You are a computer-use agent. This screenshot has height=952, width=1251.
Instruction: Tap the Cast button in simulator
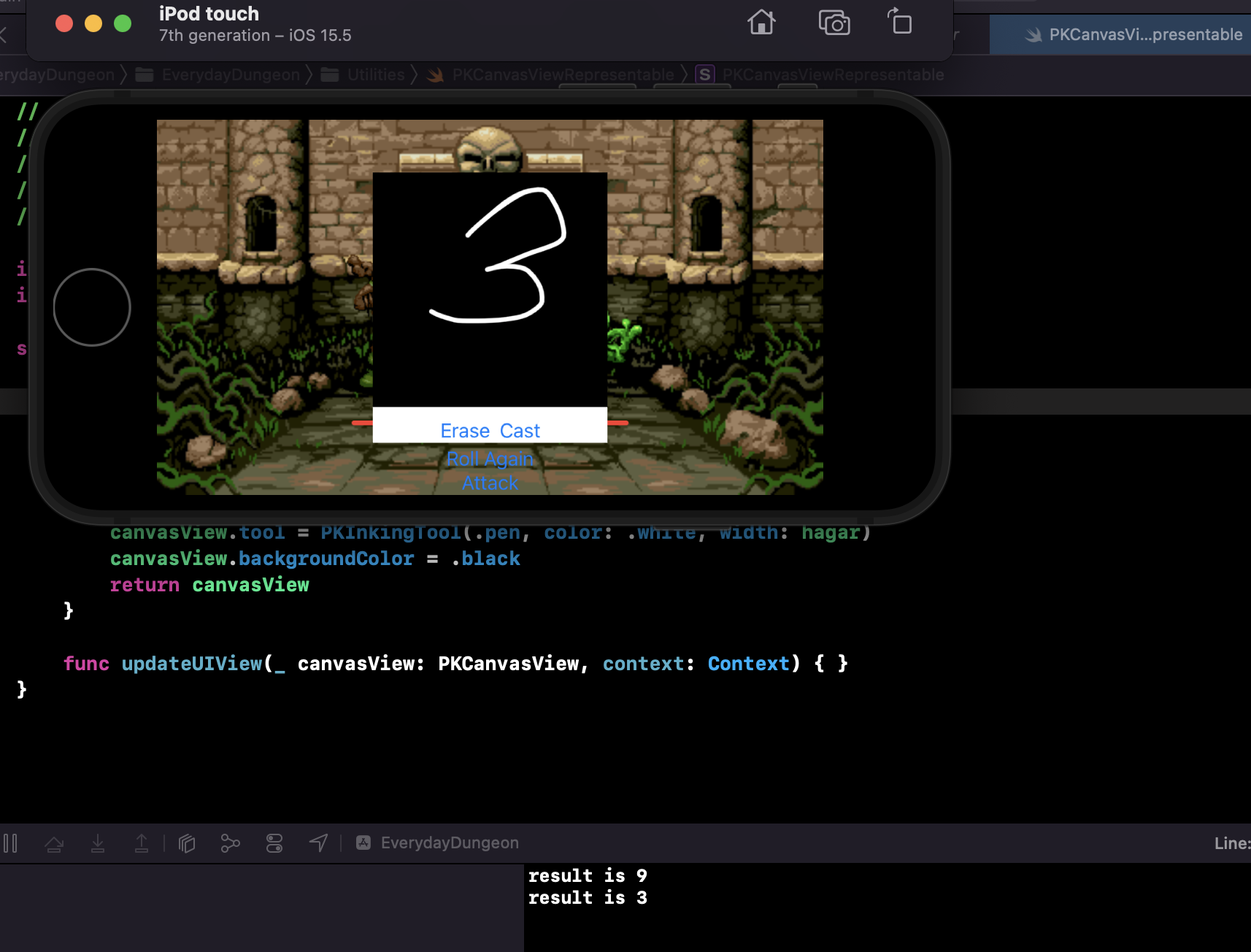(x=520, y=431)
